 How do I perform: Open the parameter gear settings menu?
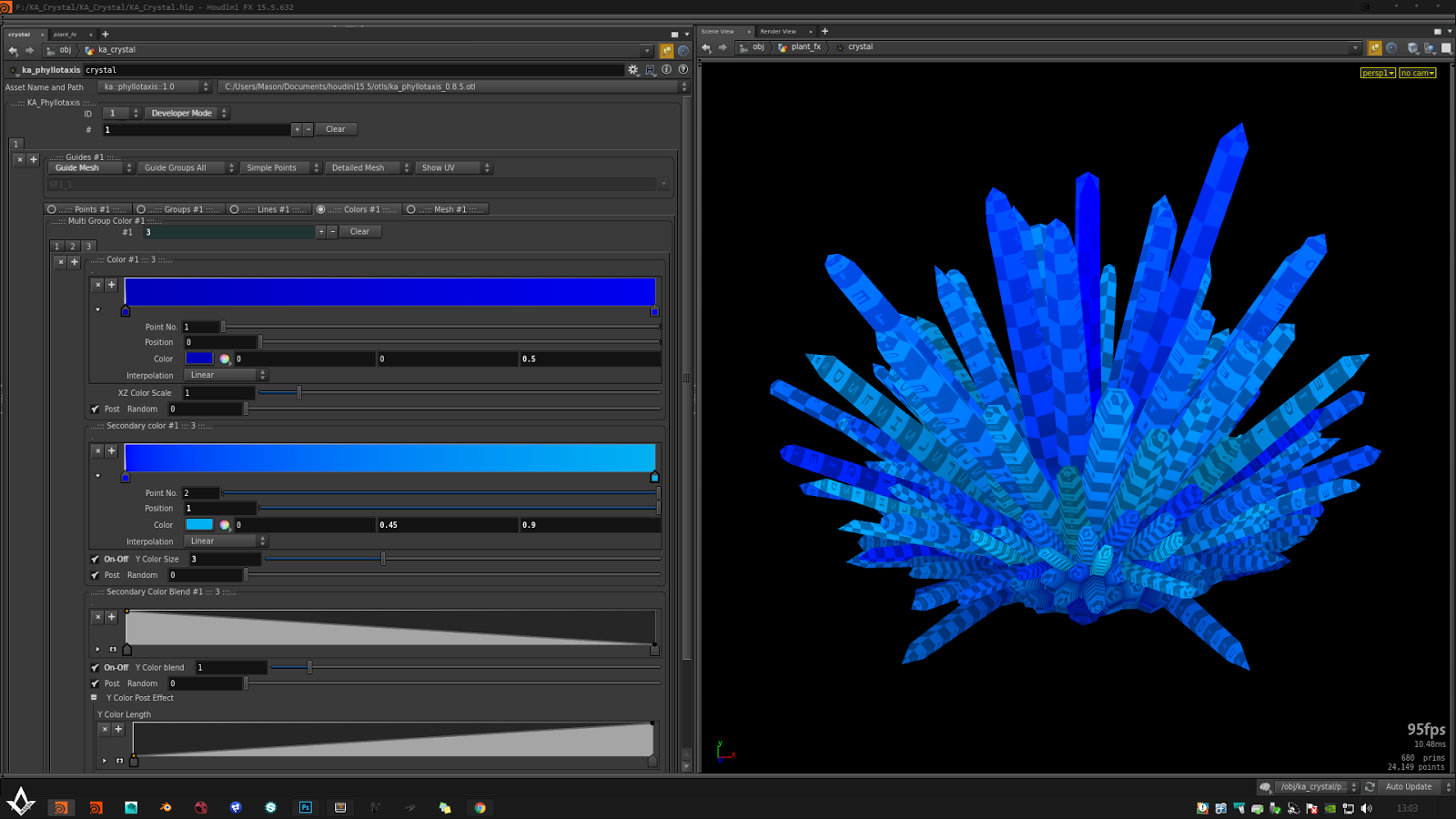pos(633,70)
